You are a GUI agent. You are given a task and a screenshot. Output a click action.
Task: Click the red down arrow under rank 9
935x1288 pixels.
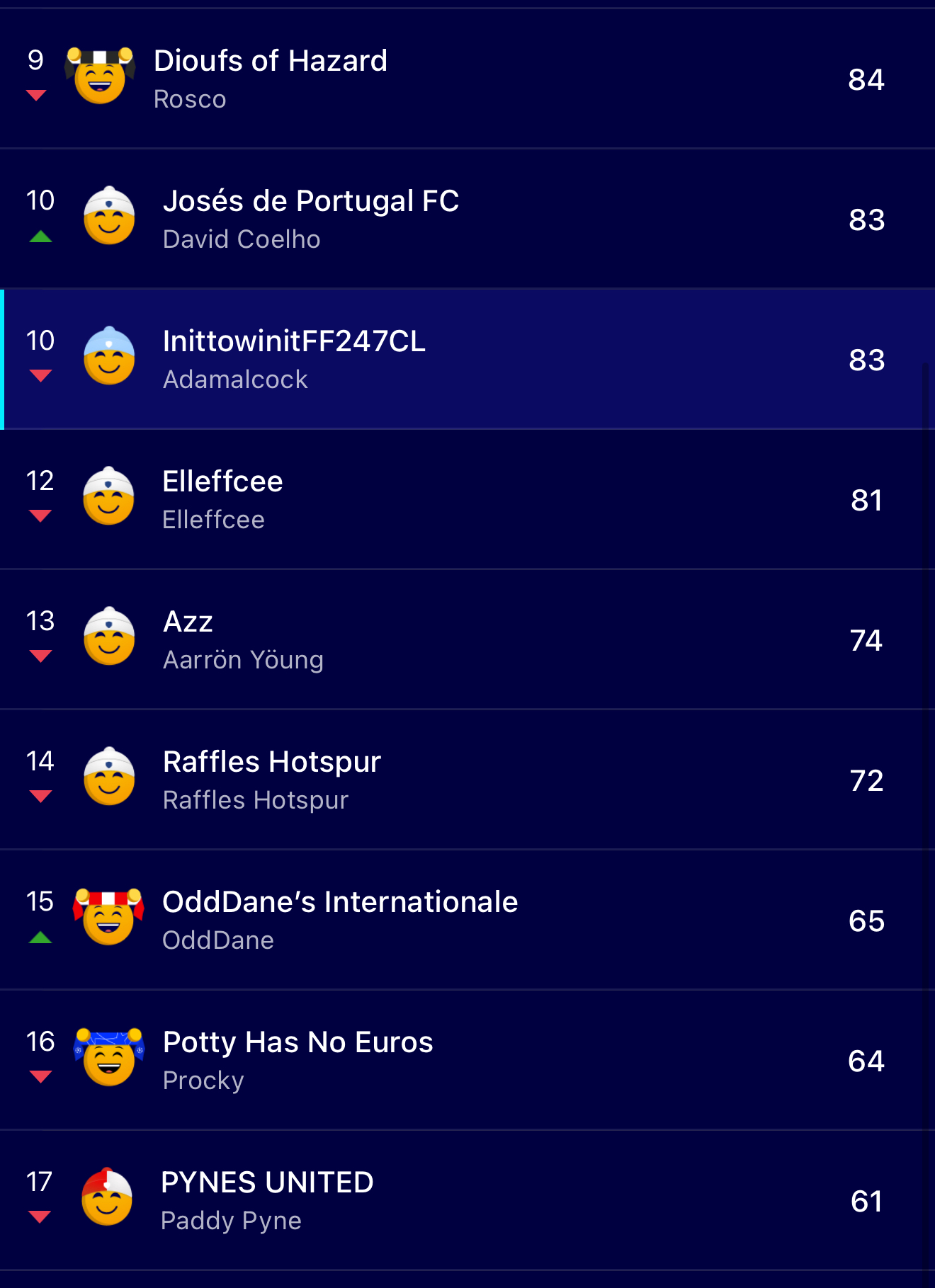(x=36, y=96)
